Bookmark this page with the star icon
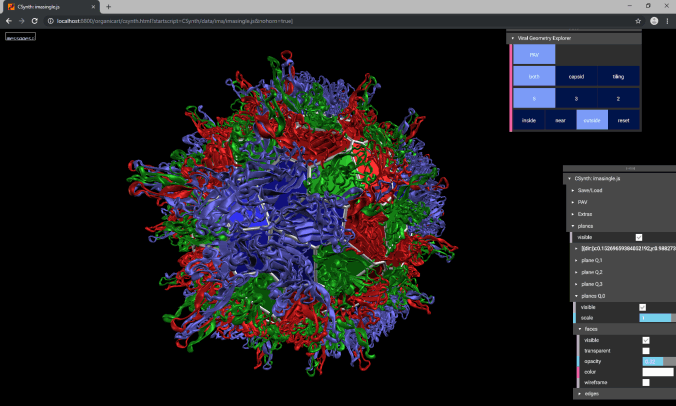This screenshot has height=406, width=676. [638, 20]
